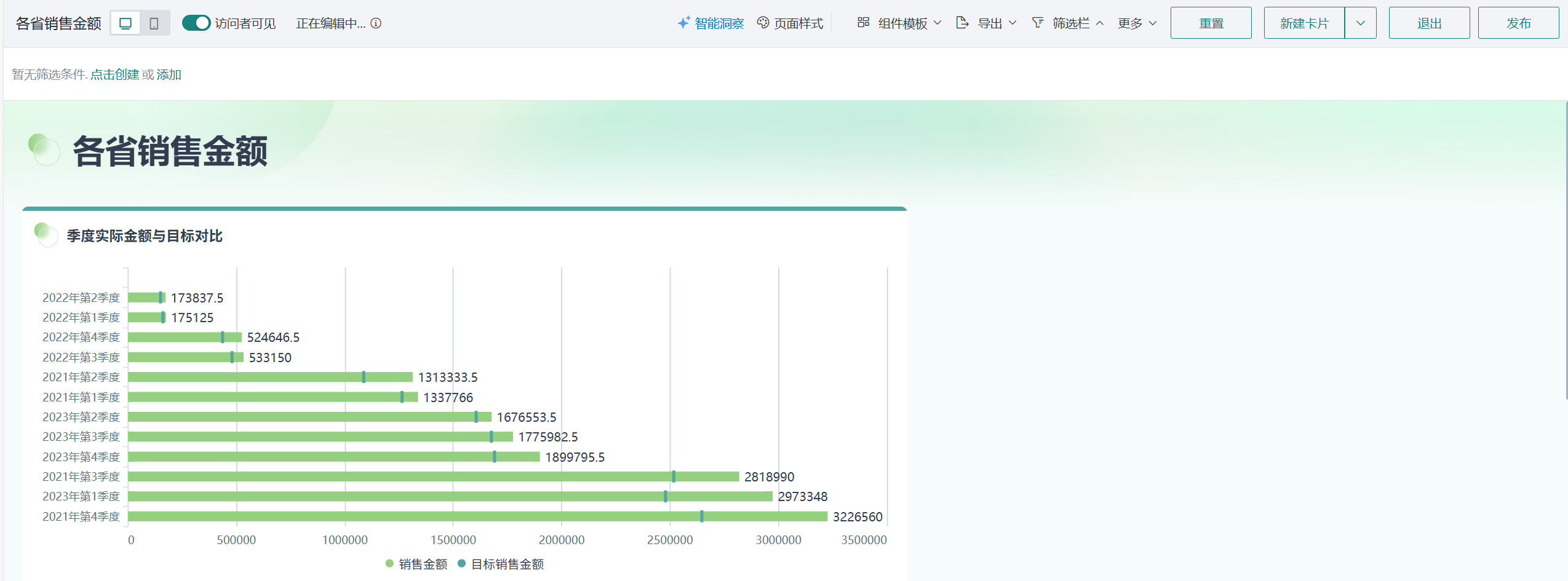1568x581 pixels.
Task: Switch to desktop layout view icon
Action: [125, 23]
